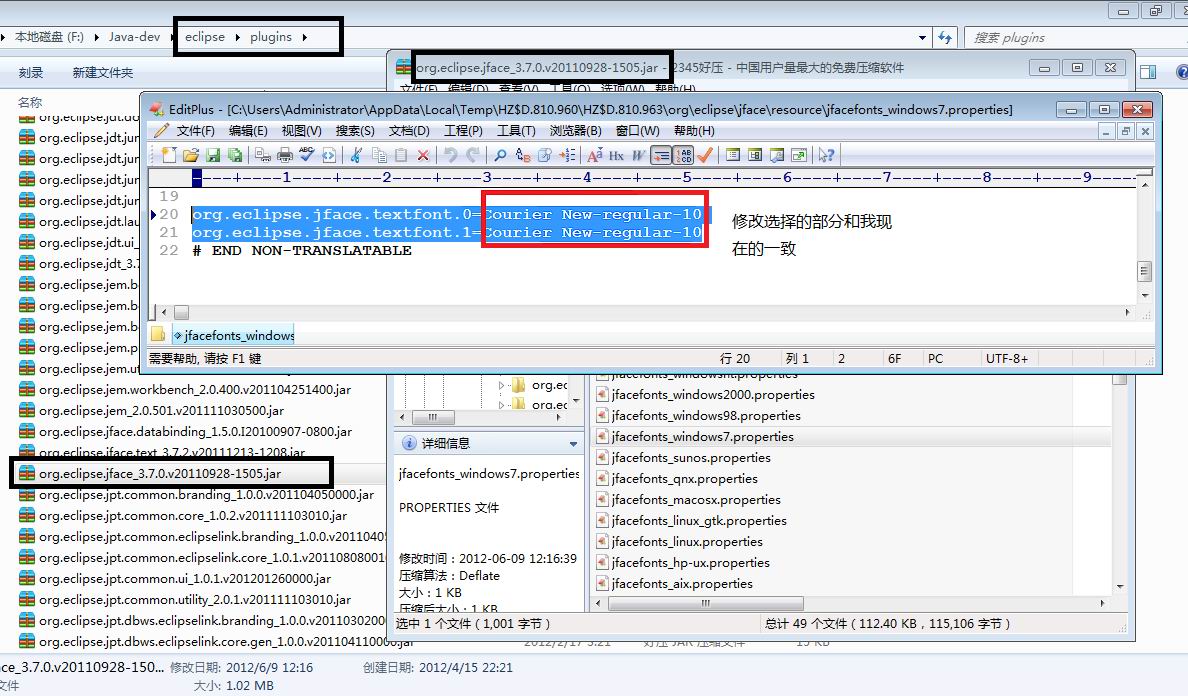This screenshot has width=1188, height=696.
Task: View document in browser icon
Action: tap(329, 155)
